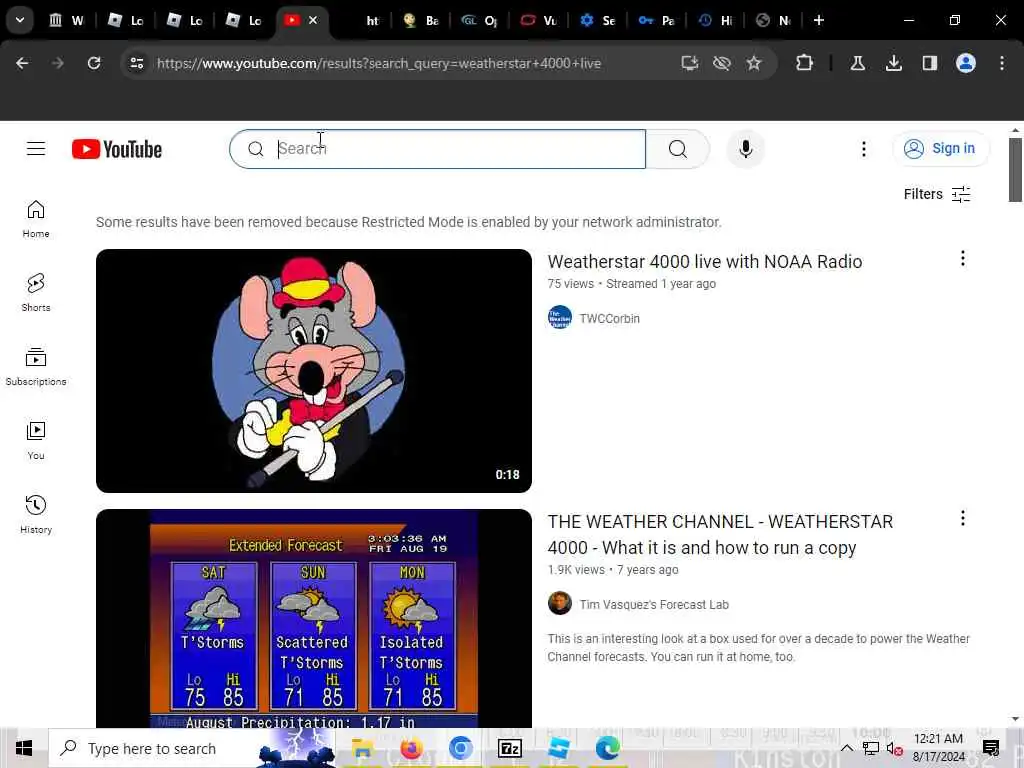The height and width of the screenshot is (768, 1024).
Task: Open the browser extensions puzzle icon
Action: pos(805,63)
